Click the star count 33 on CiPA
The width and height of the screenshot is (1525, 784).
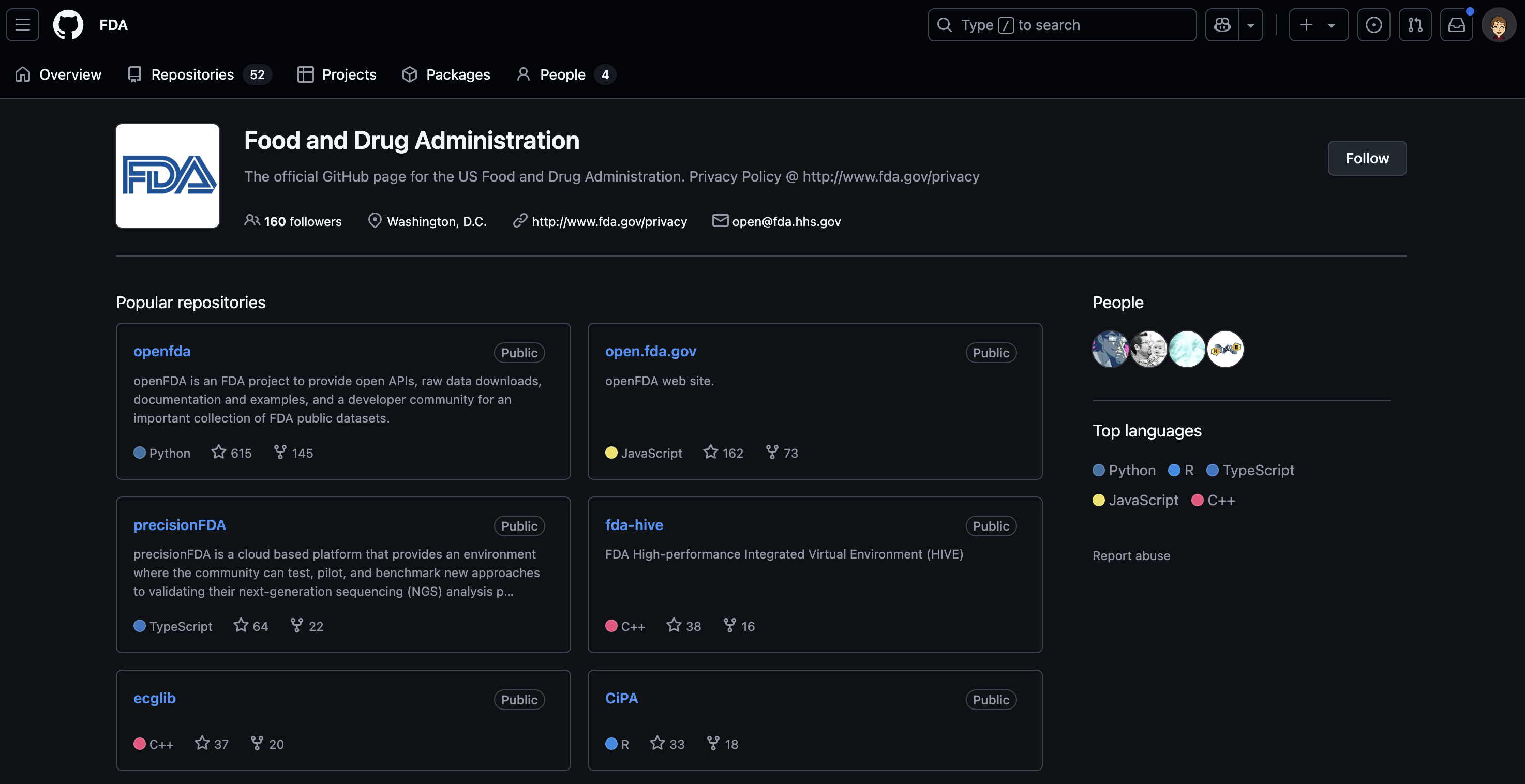click(x=667, y=744)
